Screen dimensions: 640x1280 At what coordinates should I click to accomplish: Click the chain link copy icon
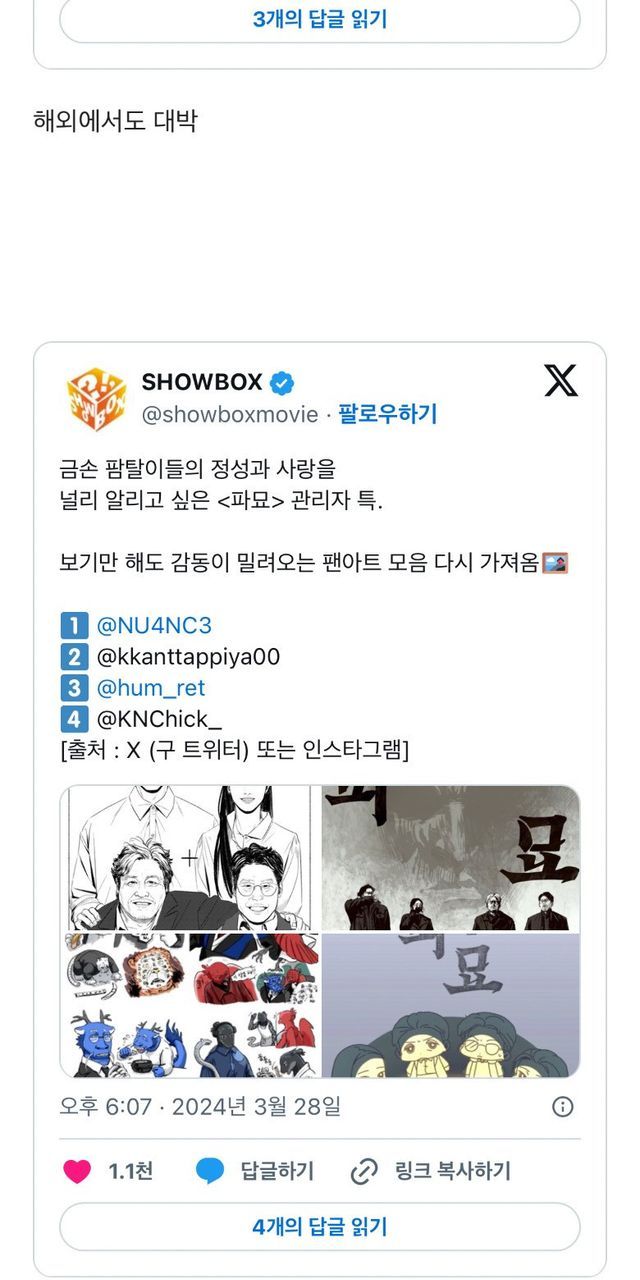pyautogui.click(x=365, y=1172)
